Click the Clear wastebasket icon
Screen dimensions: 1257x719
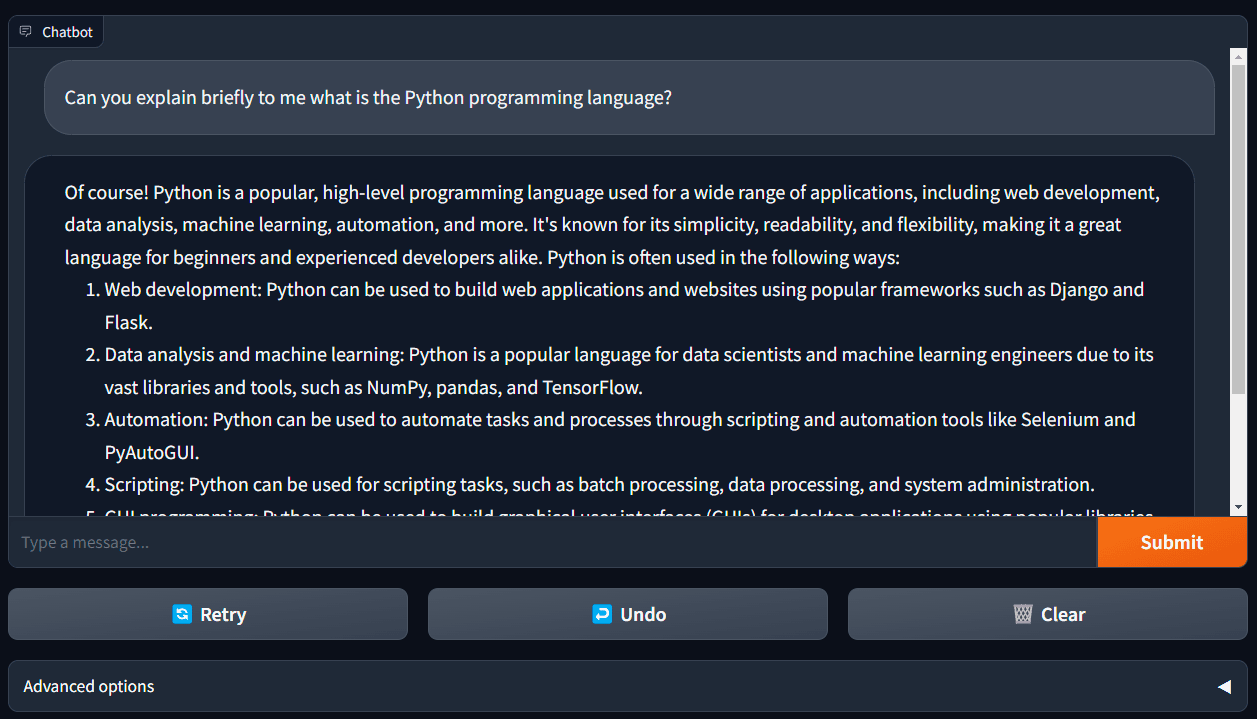[x=1023, y=614]
